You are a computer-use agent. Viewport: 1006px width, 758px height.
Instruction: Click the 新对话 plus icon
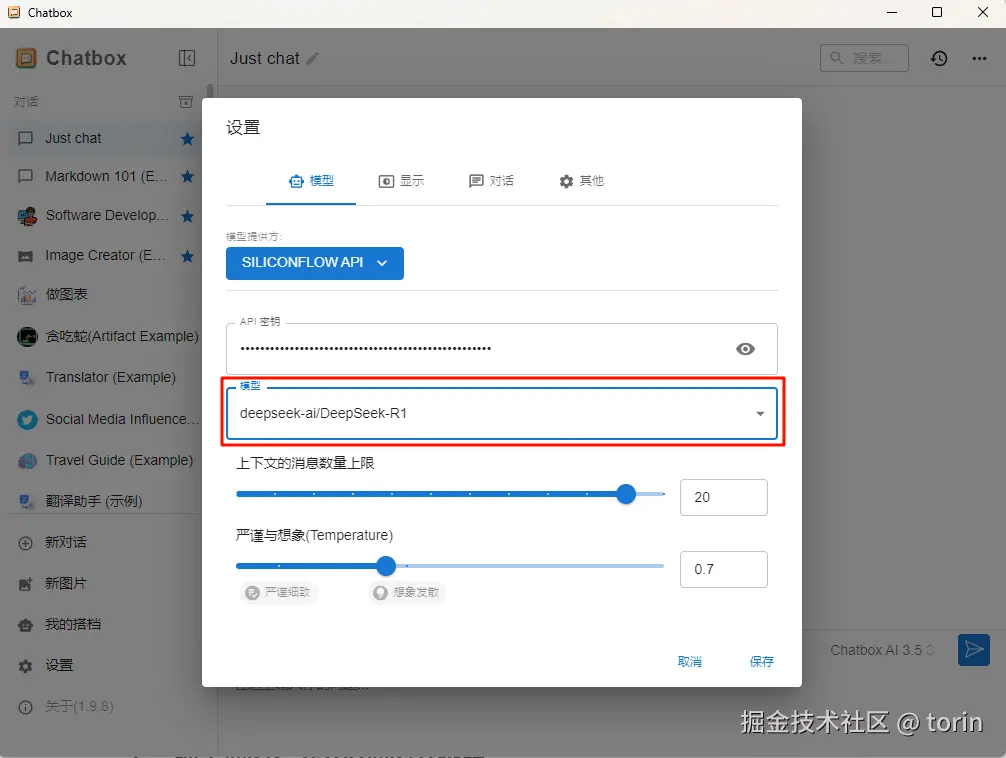coord(25,543)
